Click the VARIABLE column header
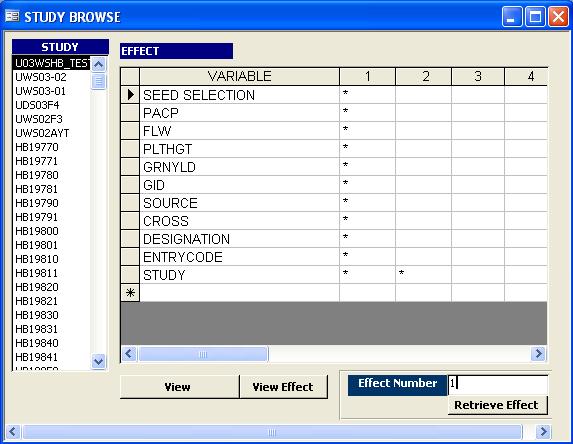 click(239, 76)
